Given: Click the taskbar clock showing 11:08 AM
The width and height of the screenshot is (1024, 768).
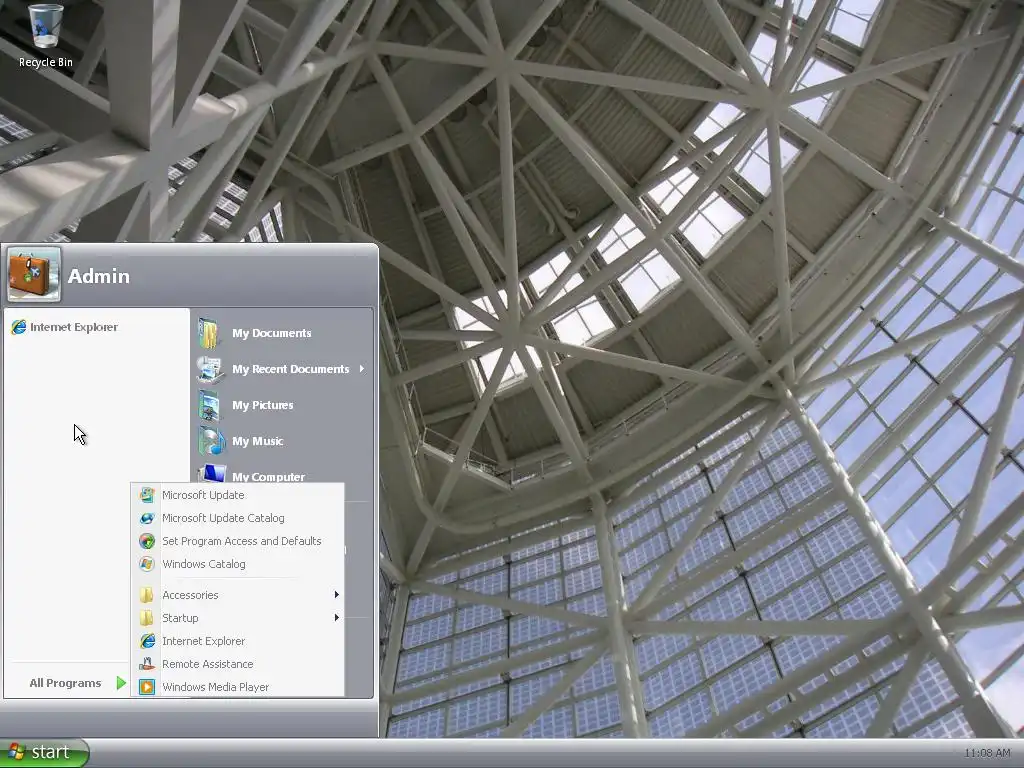Looking at the screenshot, I should (987, 753).
